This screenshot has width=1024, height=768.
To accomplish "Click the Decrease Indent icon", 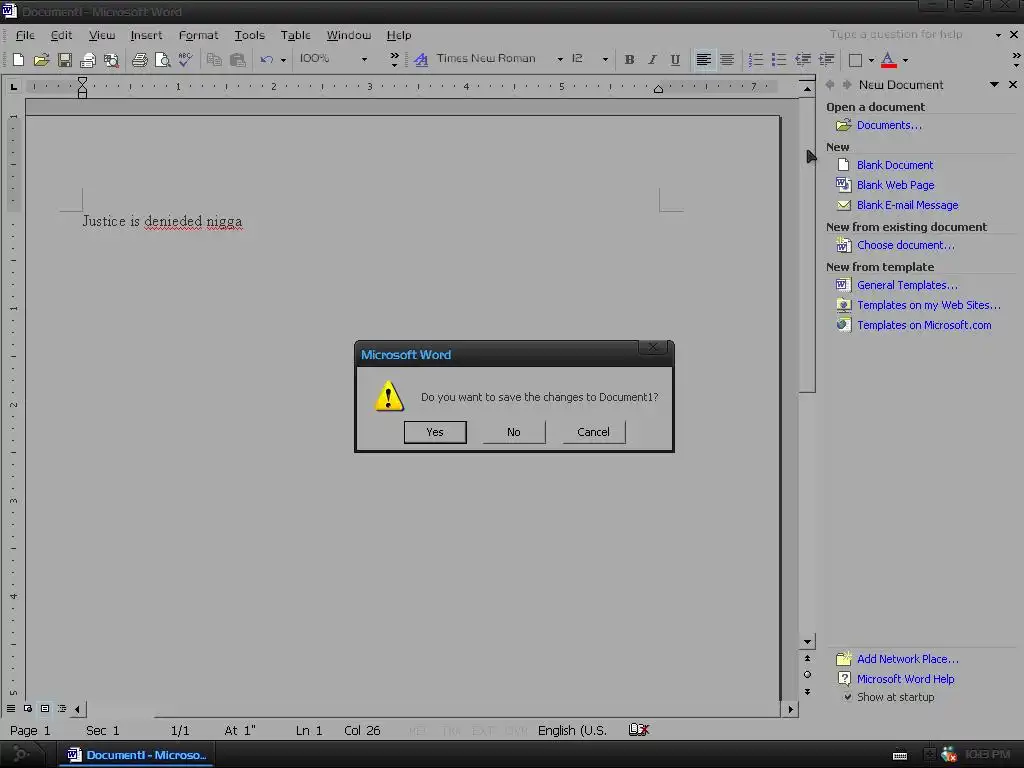I will pyautogui.click(x=803, y=60).
